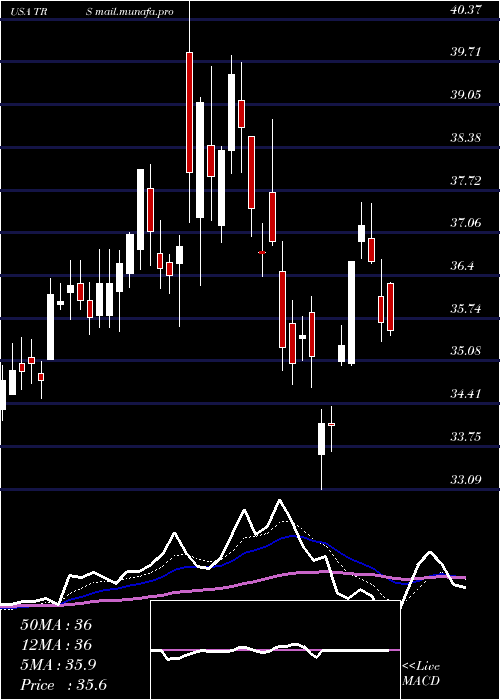The height and width of the screenshot is (700, 500).
Task: Click inside the MACD inset panel
Action: tap(275, 650)
